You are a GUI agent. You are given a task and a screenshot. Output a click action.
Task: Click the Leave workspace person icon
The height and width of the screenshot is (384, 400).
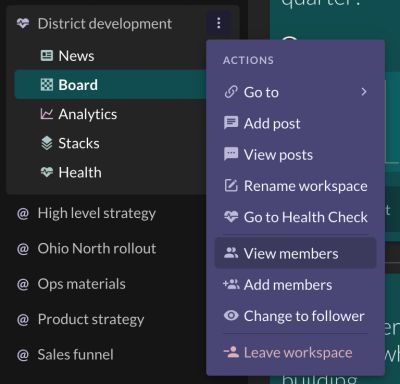coord(231,352)
